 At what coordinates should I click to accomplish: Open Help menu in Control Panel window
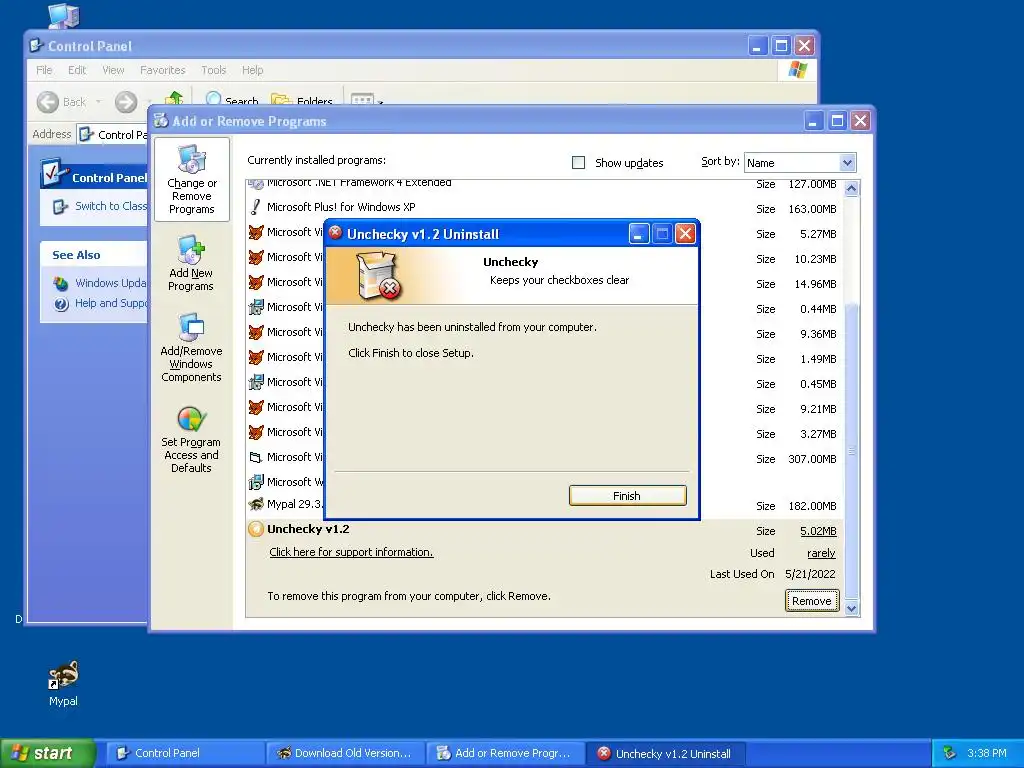point(253,70)
